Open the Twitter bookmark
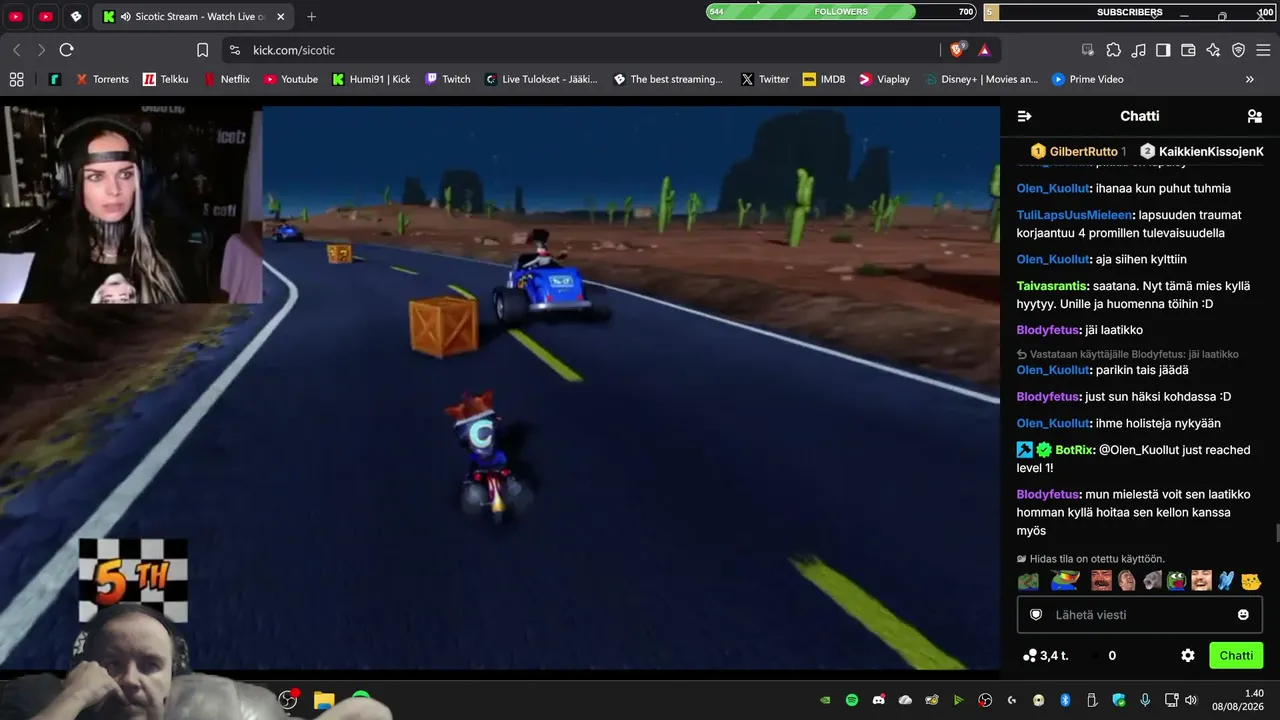Image resolution: width=1280 pixels, height=720 pixels. (765, 79)
